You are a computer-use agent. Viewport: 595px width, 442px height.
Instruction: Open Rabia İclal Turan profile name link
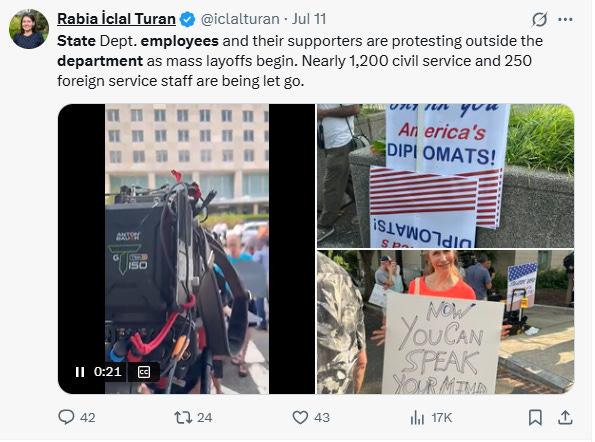116,19
